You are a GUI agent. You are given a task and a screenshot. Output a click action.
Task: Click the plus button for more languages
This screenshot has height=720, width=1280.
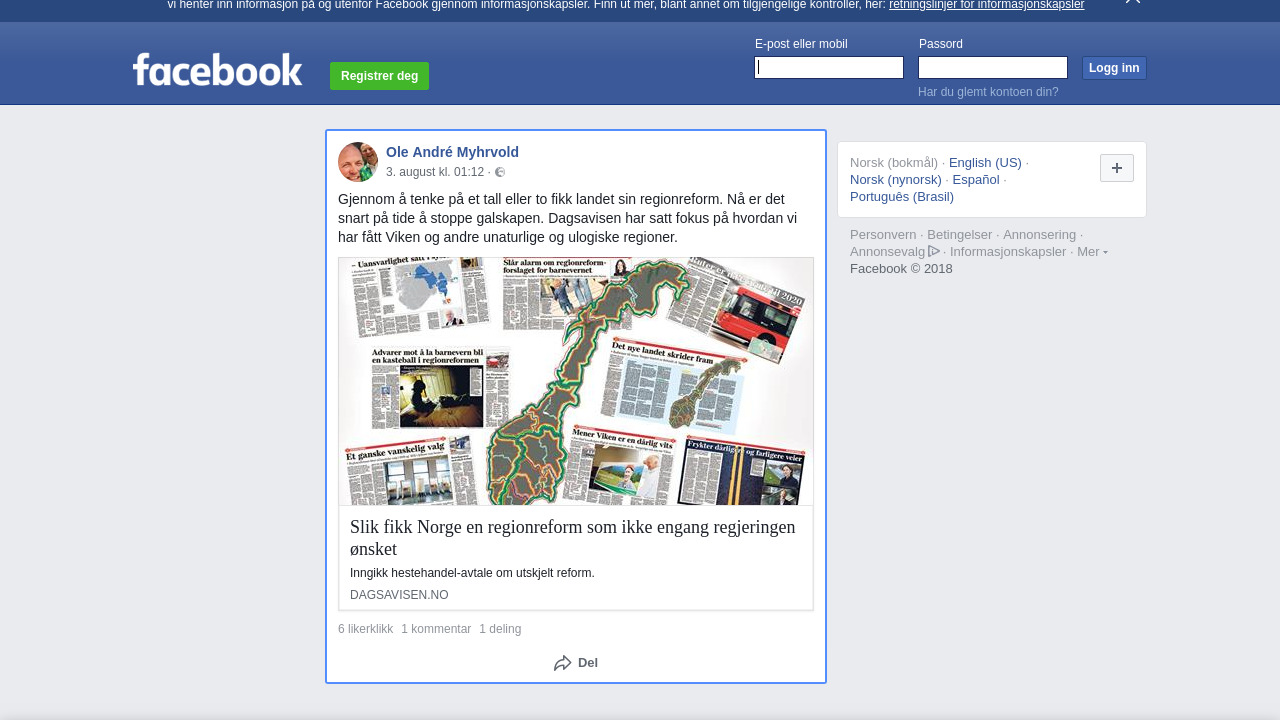click(x=1117, y=168)
